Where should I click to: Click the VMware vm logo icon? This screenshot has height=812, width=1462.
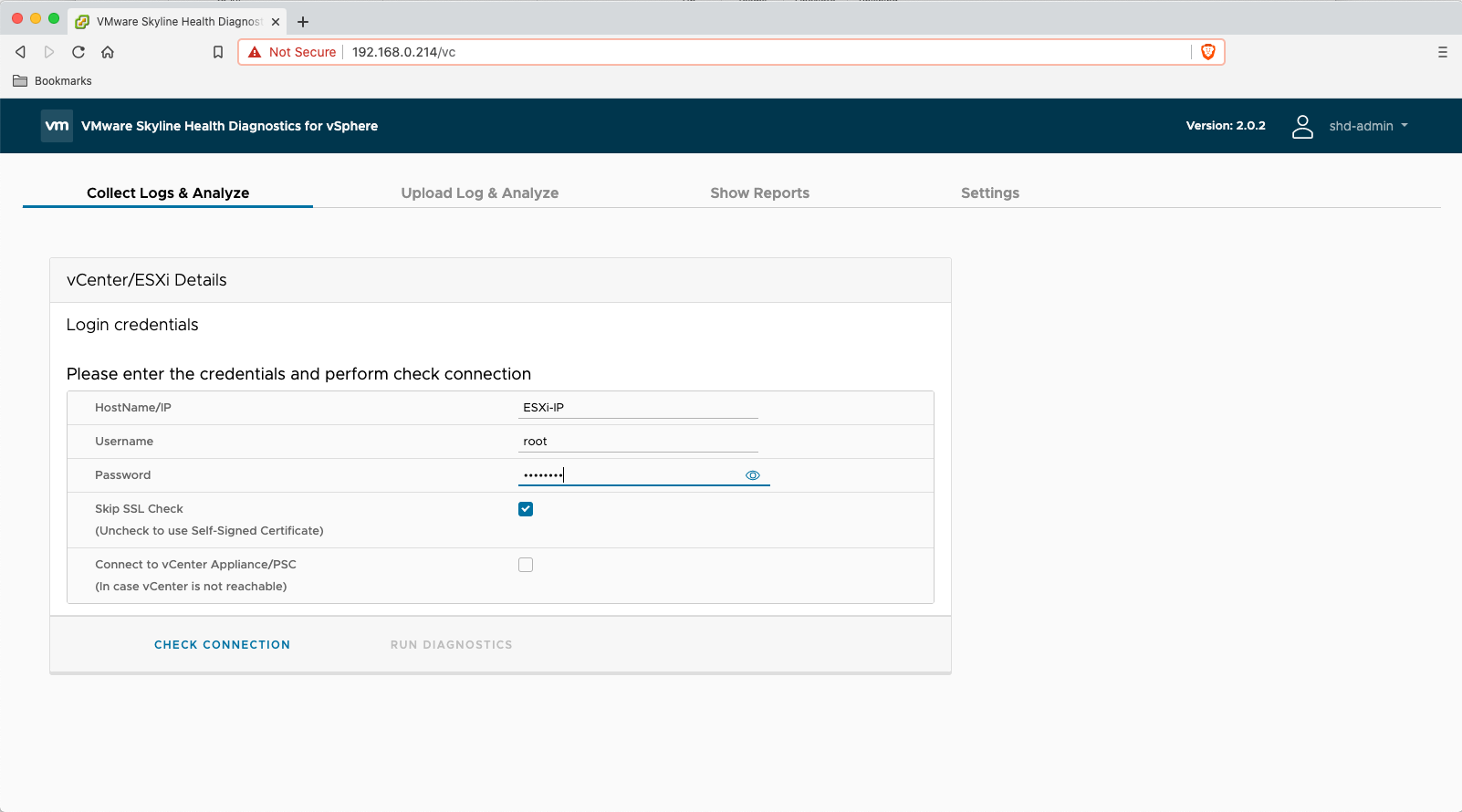pos(57,126)
